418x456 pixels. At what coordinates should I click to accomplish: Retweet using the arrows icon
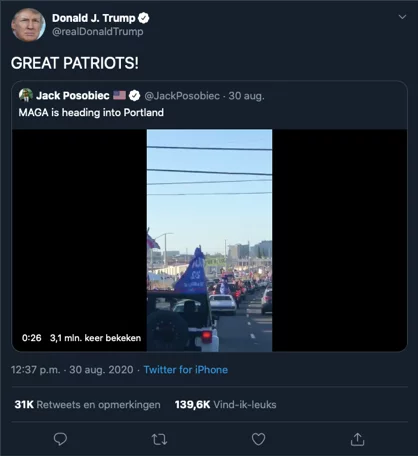tap(159, 440)
